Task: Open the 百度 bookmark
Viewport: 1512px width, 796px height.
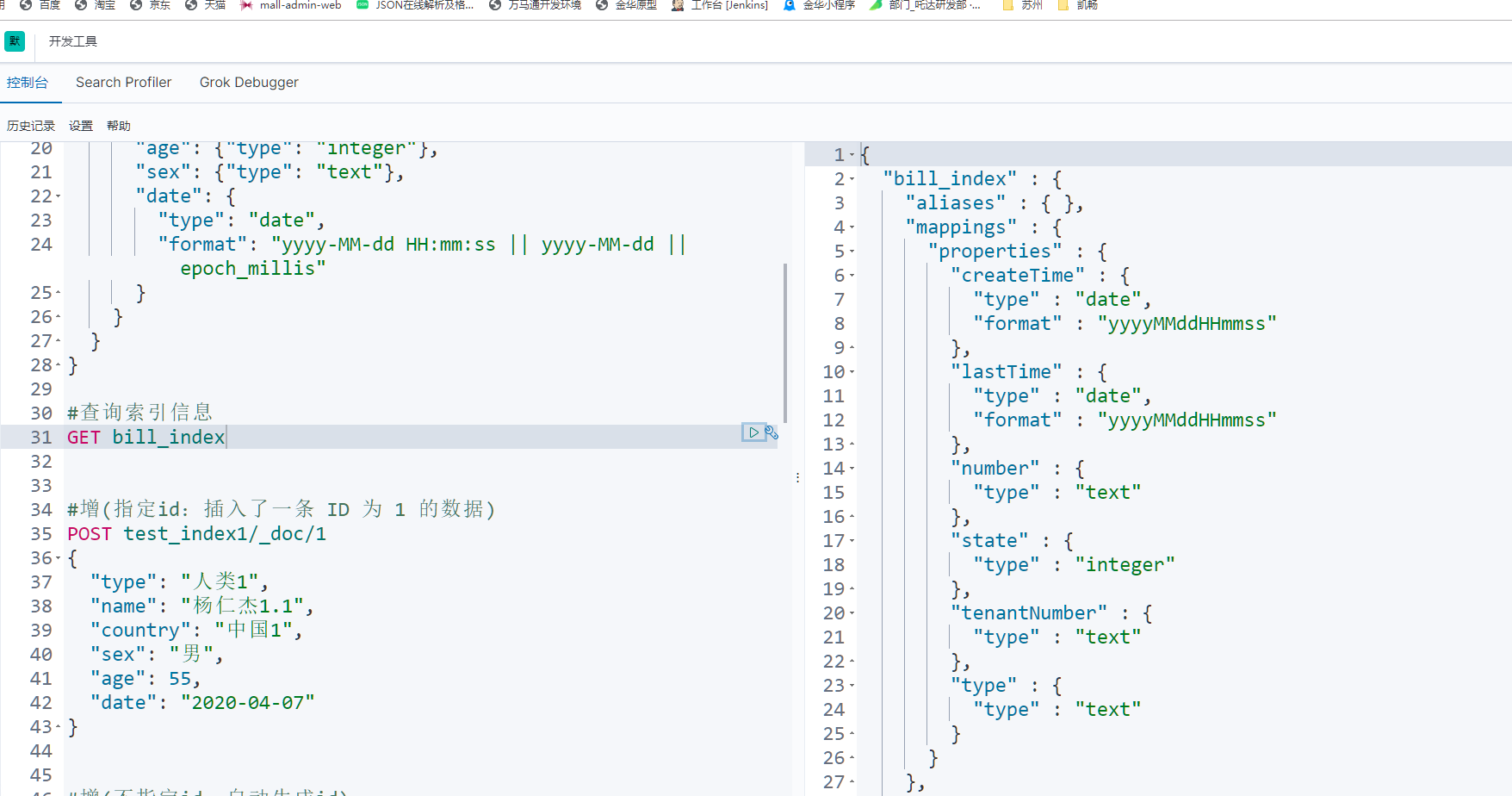Action: coord(40,5)
